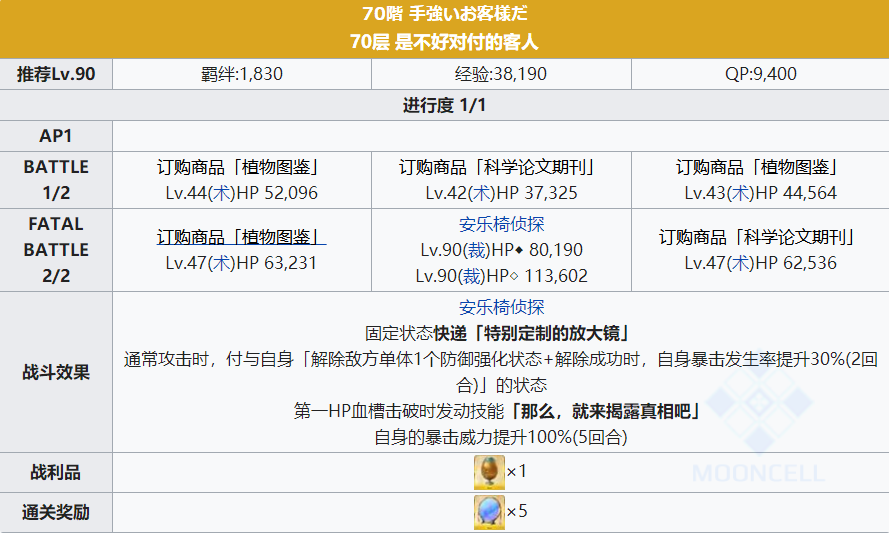Click the 羁绊:1,830 cell

point(241,74)
